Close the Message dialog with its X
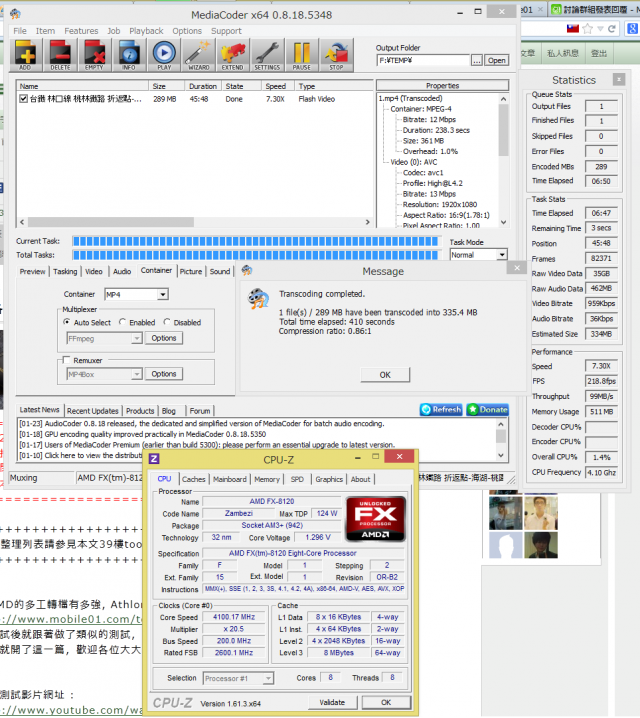This screenshot has width=640, height=718. click(x=517, y=268)
